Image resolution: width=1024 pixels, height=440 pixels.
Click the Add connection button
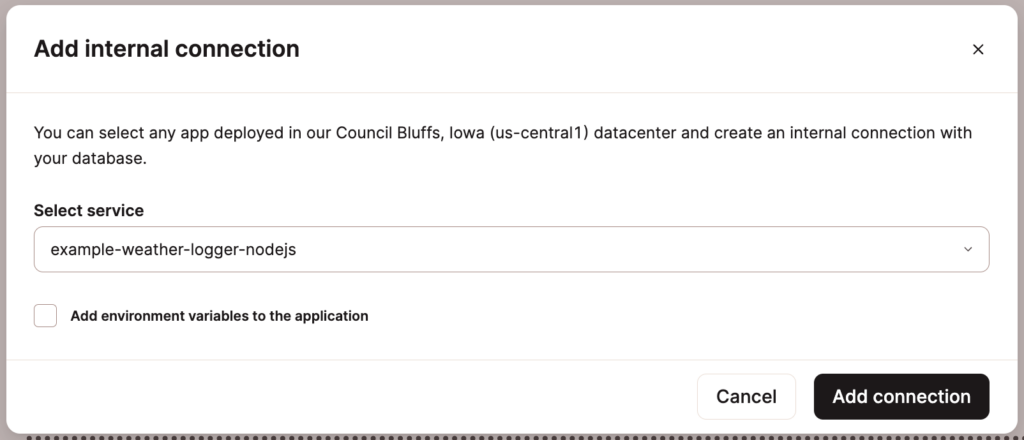point(901,397)
